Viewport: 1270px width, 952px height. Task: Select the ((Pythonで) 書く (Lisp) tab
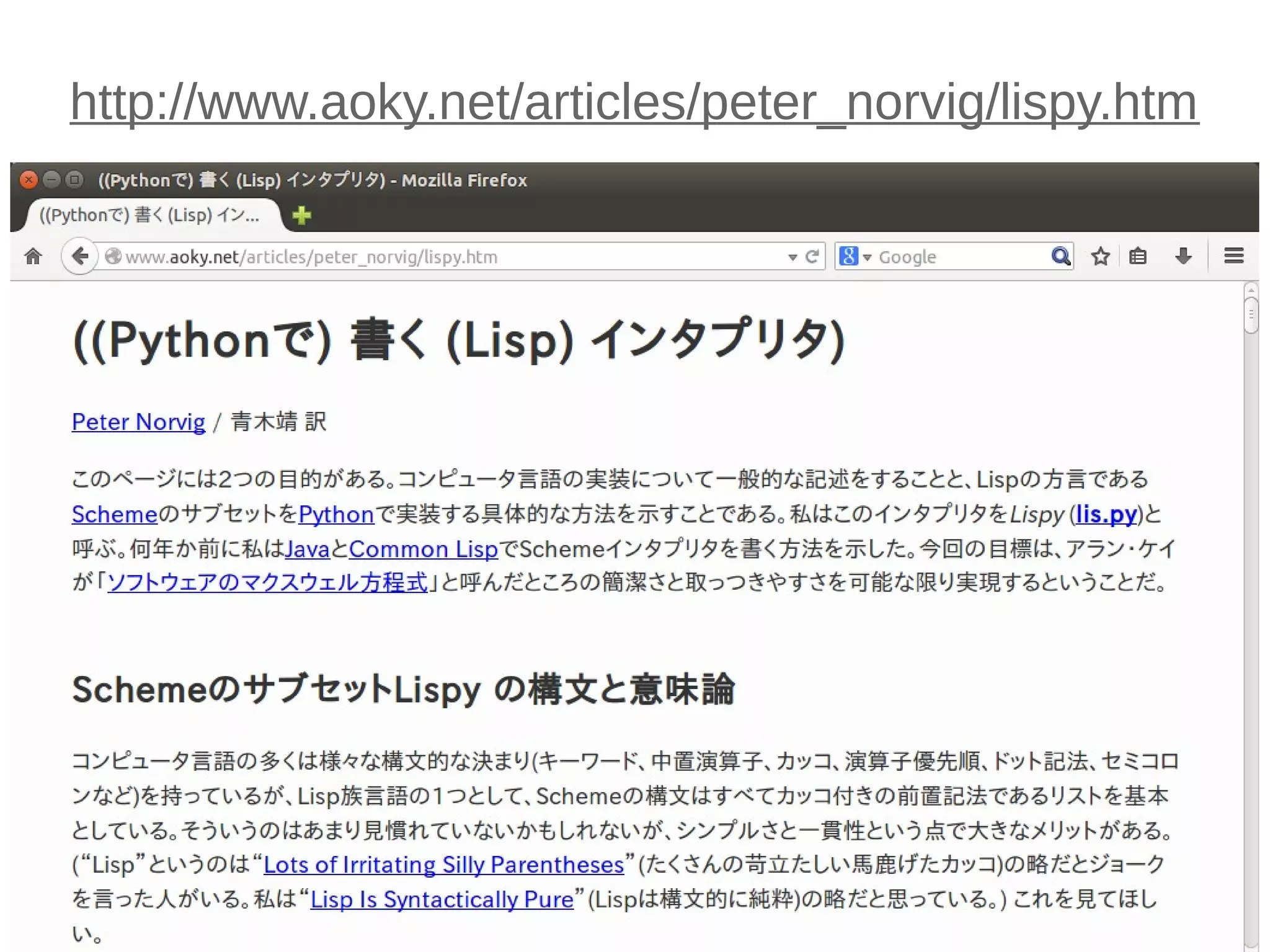pyautogui.click(x=151, y=215)
